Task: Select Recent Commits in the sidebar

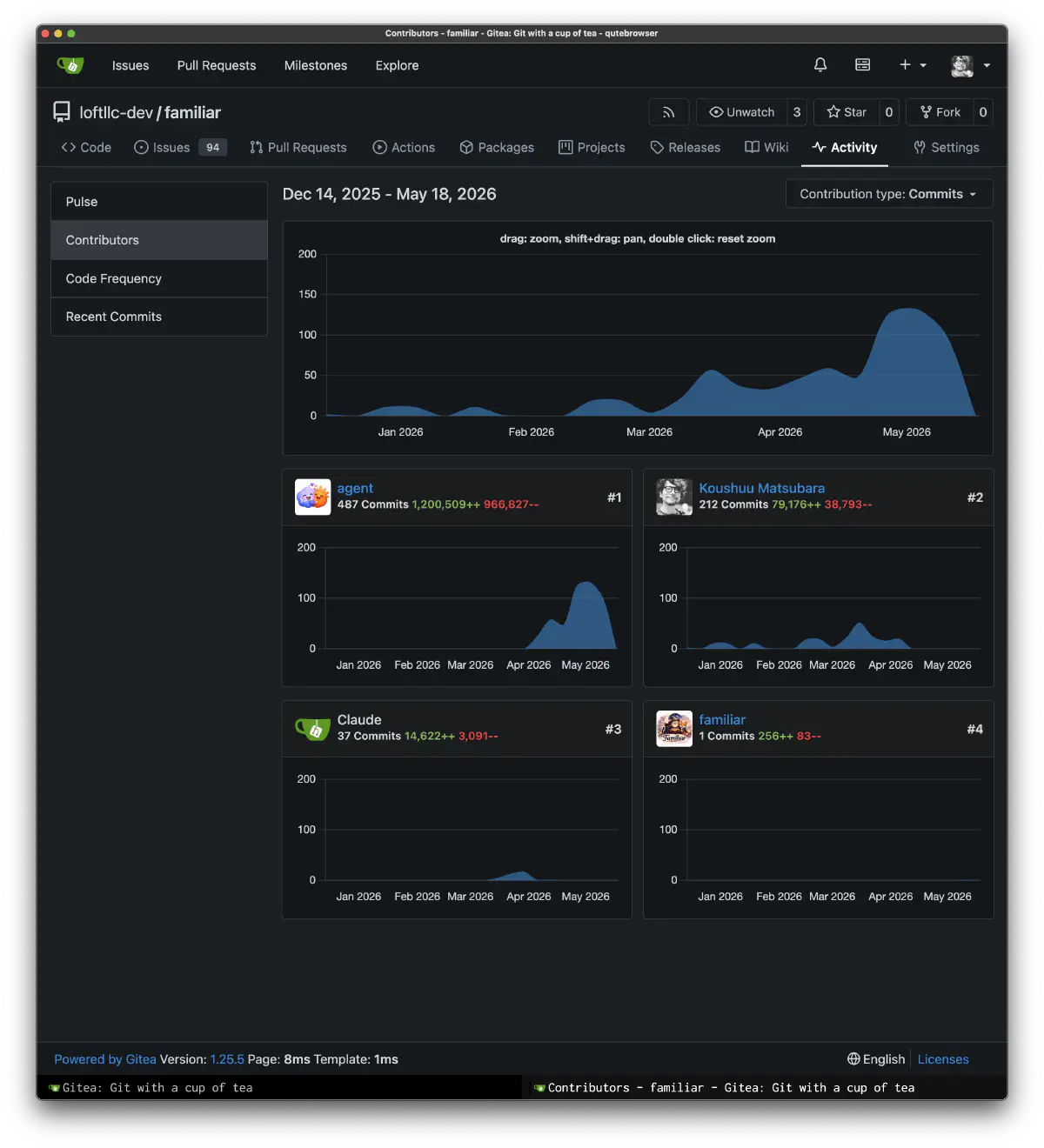Action: point(159,317)
